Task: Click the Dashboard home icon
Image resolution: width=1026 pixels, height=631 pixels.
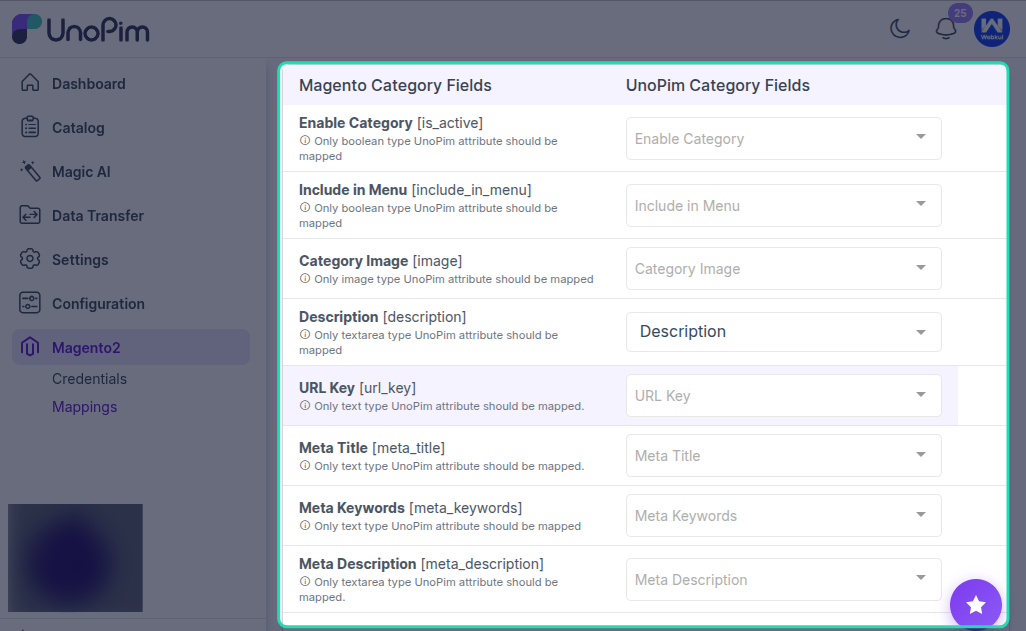Action: point(30,83)
